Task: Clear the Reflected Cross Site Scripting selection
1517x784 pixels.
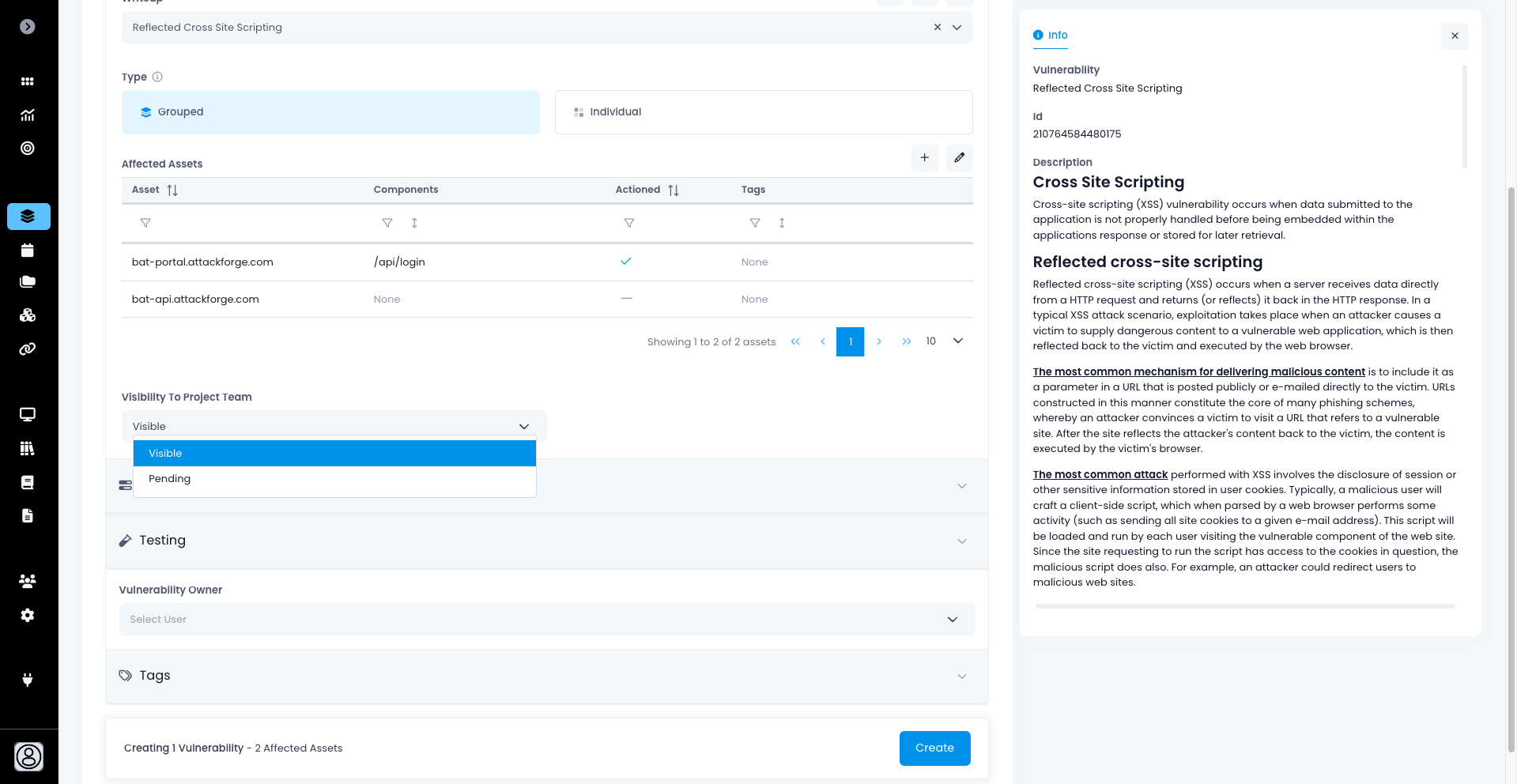Action: (x=938, y=28)
